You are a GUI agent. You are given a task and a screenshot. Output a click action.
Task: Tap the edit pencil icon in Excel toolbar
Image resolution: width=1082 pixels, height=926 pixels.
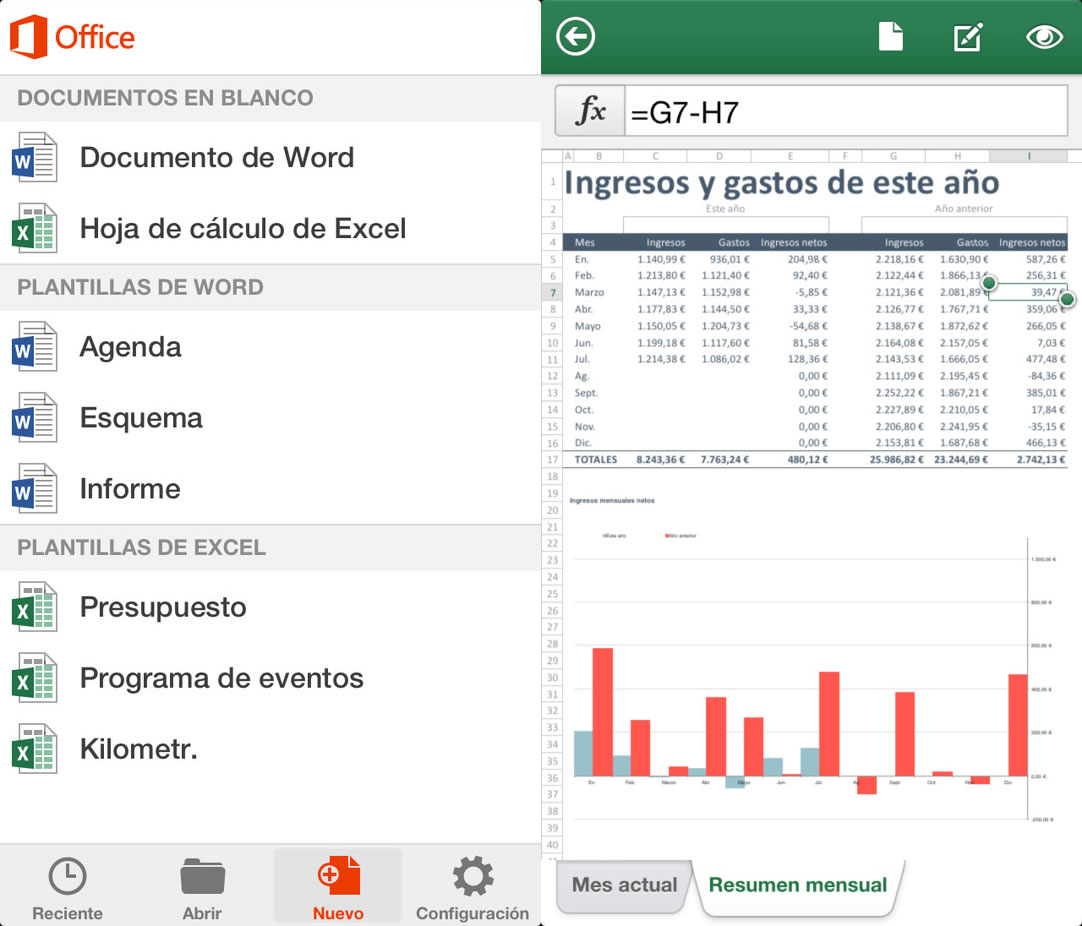968,37
